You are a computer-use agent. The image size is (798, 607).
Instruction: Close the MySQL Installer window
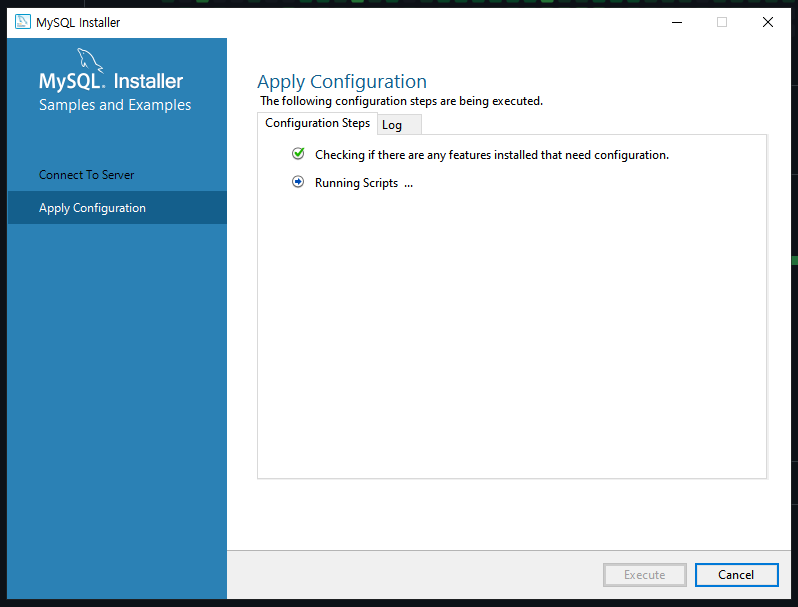[767, 22]
